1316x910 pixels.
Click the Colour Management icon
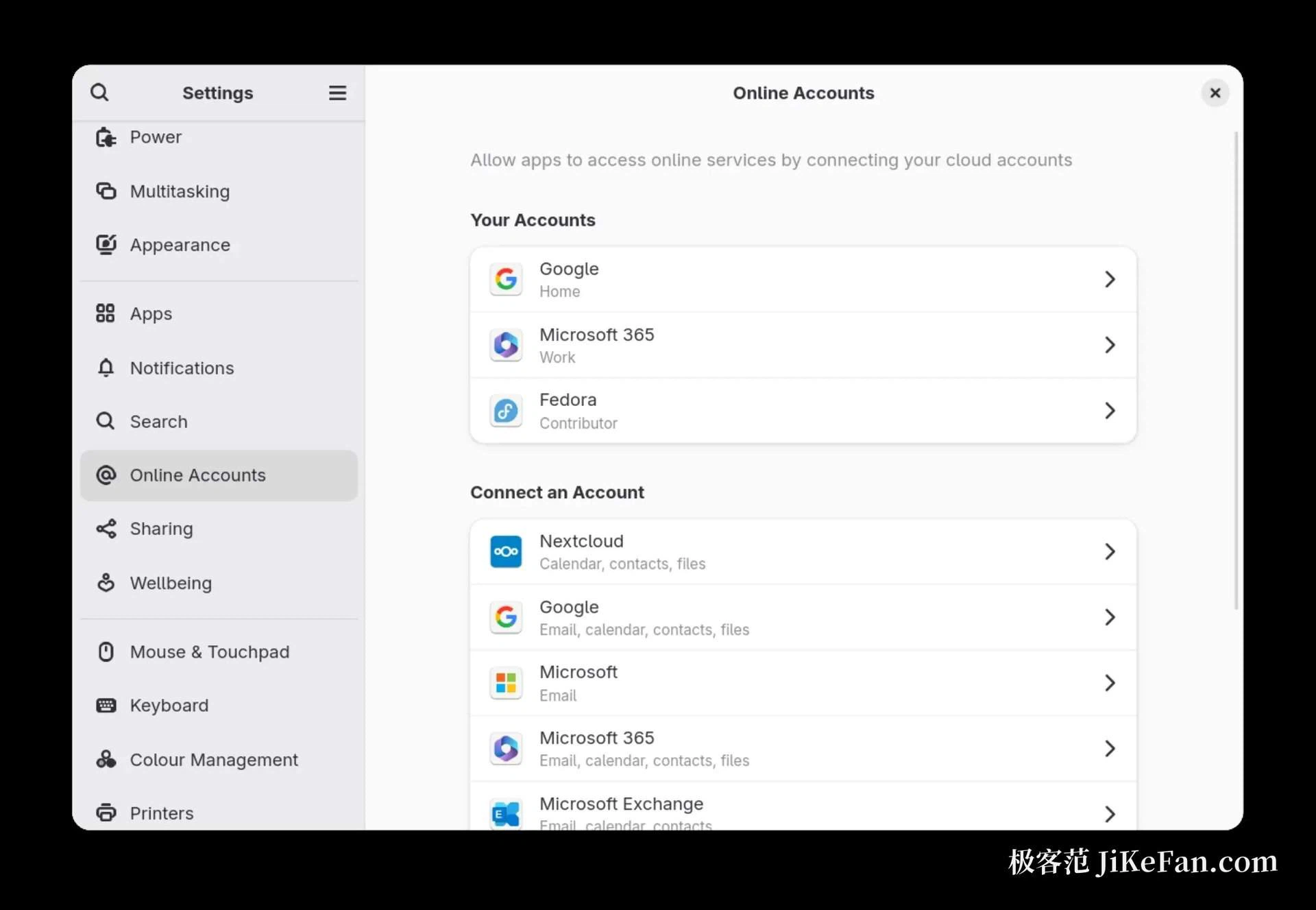pyautogui.click(x=106, y=759)
